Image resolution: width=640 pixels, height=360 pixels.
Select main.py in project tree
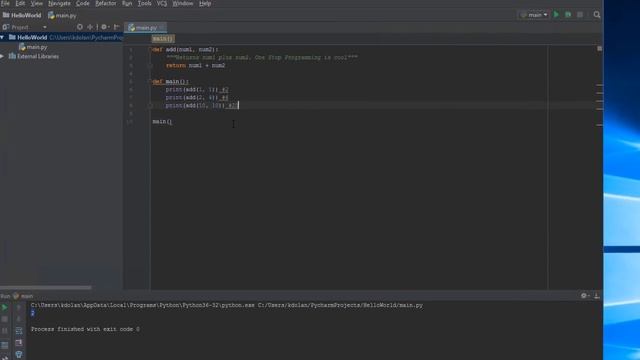[33, 47]
